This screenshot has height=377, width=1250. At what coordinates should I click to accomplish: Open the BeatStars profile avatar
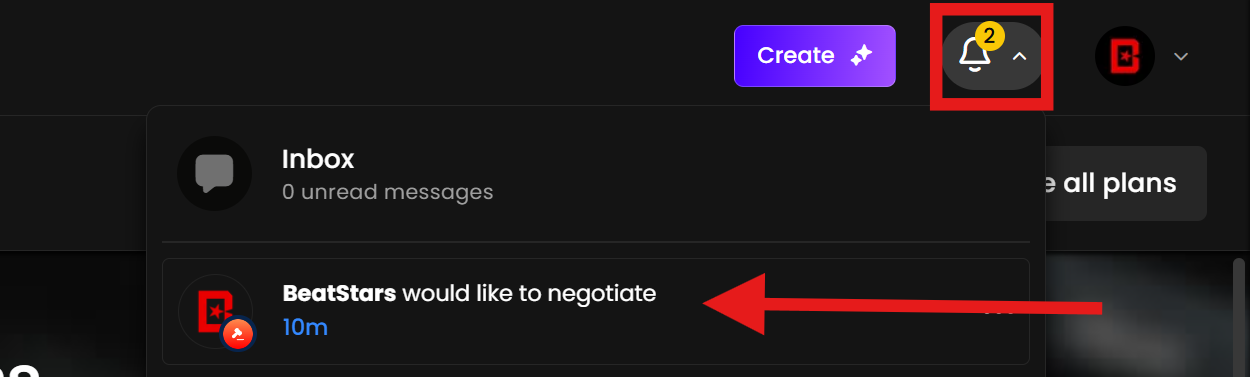(x=1125, y=56)
